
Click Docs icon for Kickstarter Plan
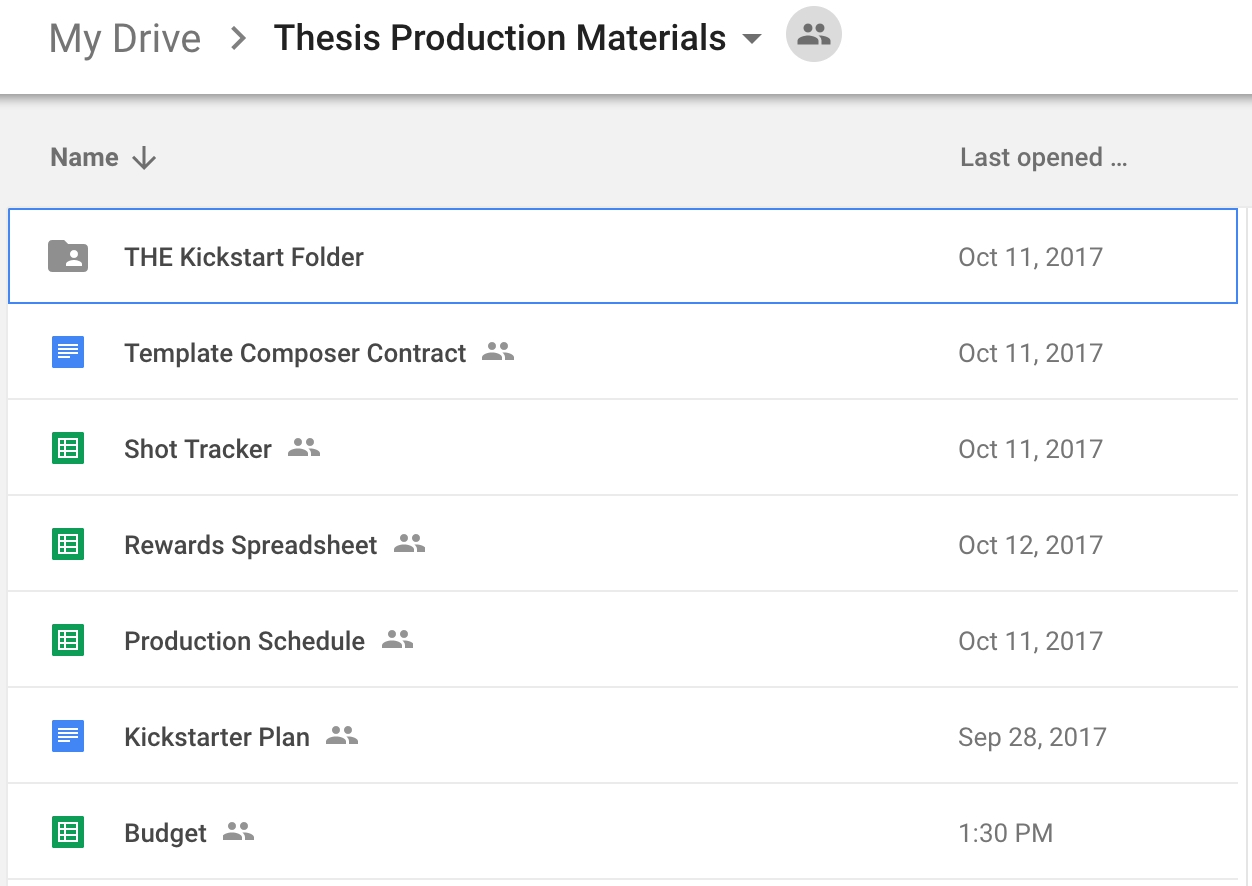pyautogui.click(x=68, y=736)
